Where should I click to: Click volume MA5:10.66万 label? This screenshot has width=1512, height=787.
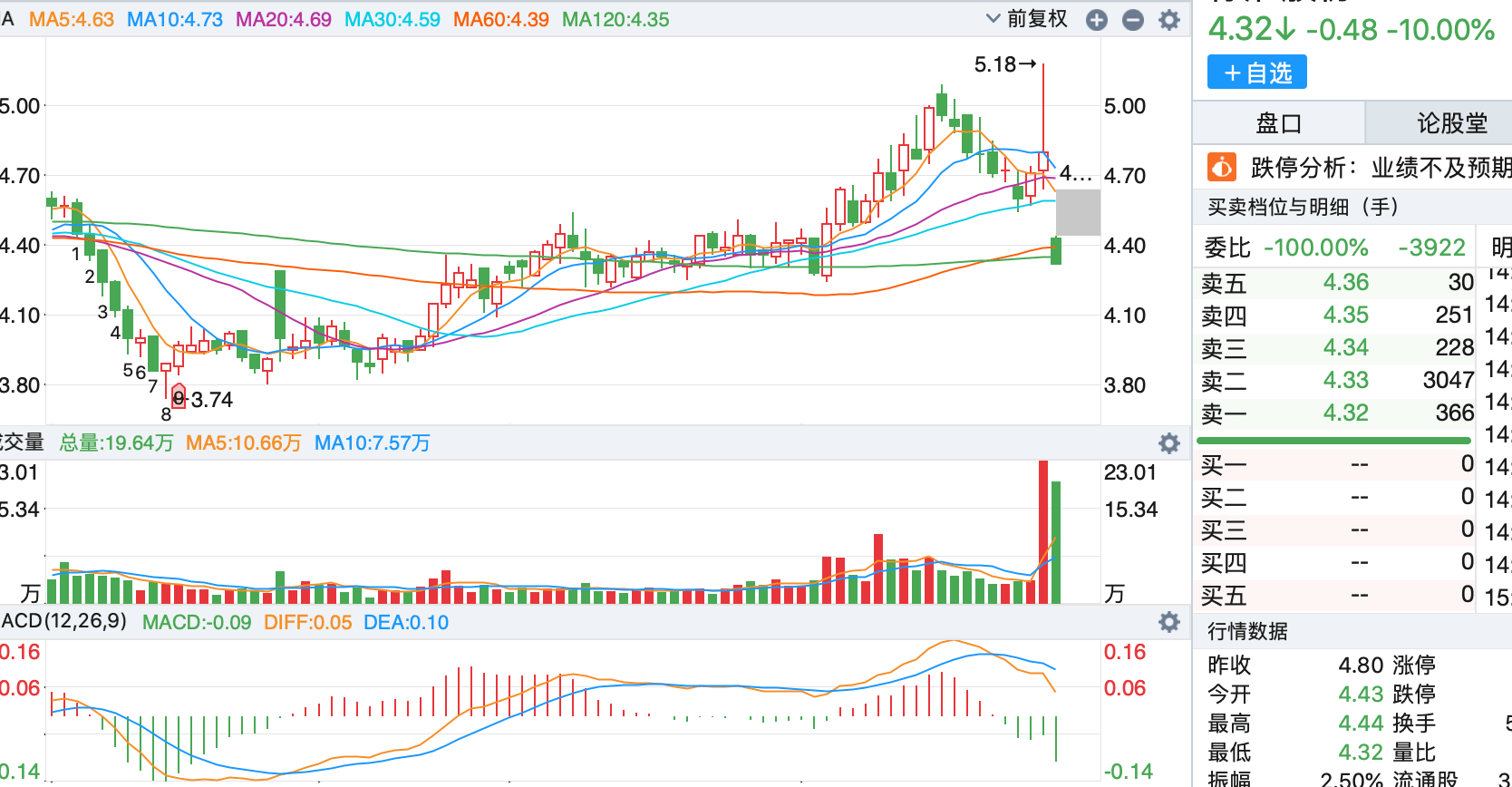click(244, 442)
